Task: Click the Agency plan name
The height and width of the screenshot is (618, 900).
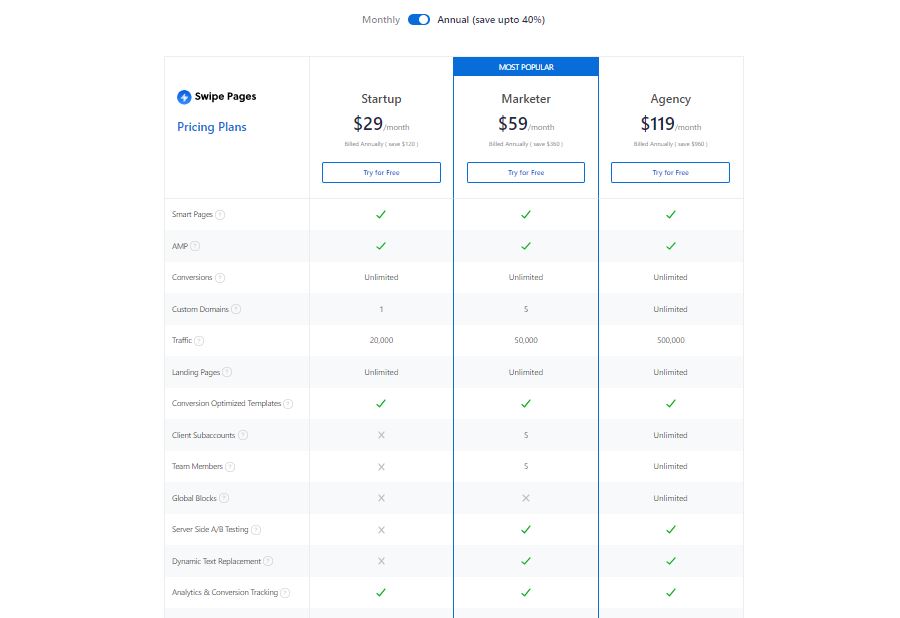Action: coord(670,99)
